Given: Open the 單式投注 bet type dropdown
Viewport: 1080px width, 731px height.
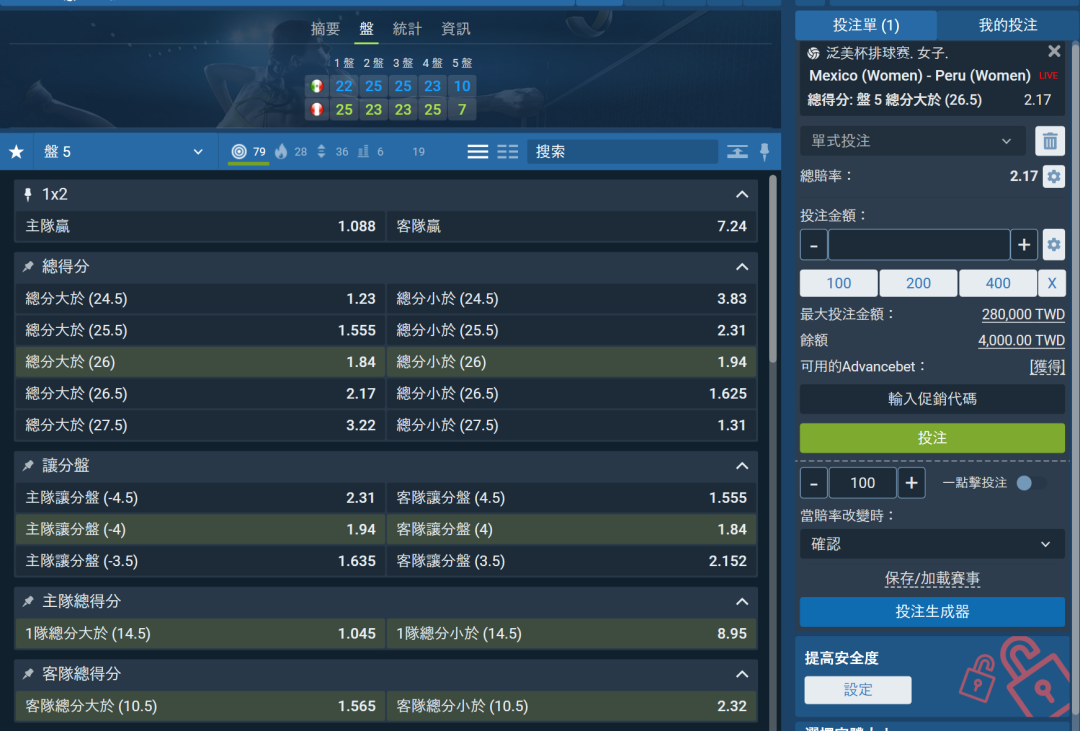Looking at the screenshot, I should (x=912, y=141).
